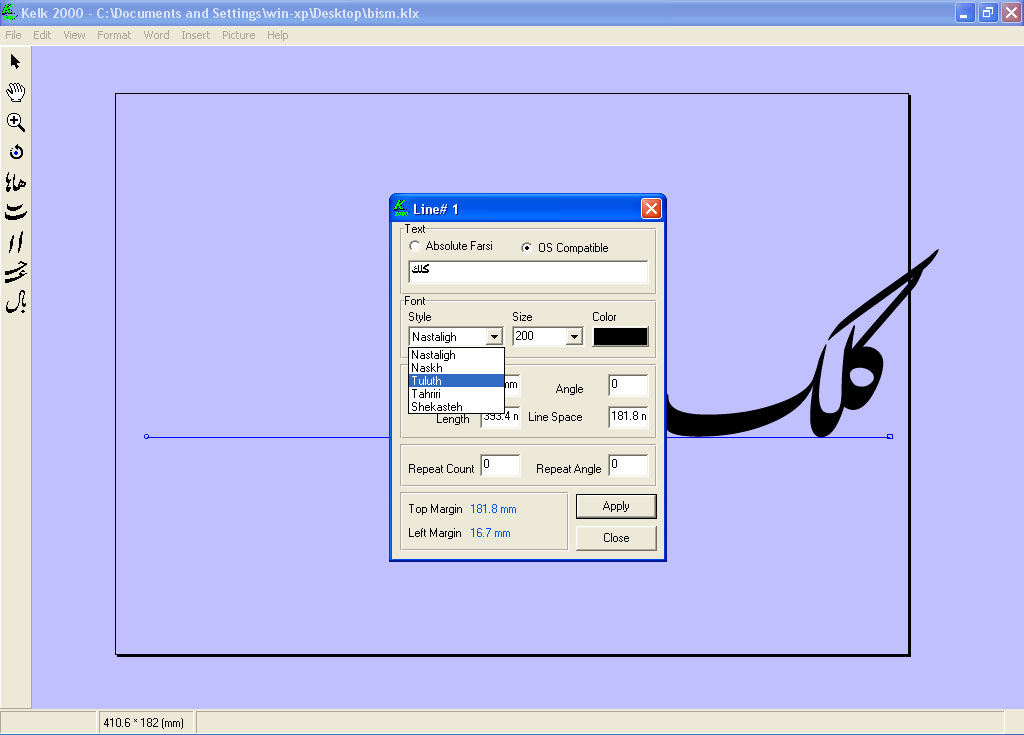This screenshot has height=735, width=1024.
Task: Click the double slanted strokes tool icon
Action: pos(16,242)
